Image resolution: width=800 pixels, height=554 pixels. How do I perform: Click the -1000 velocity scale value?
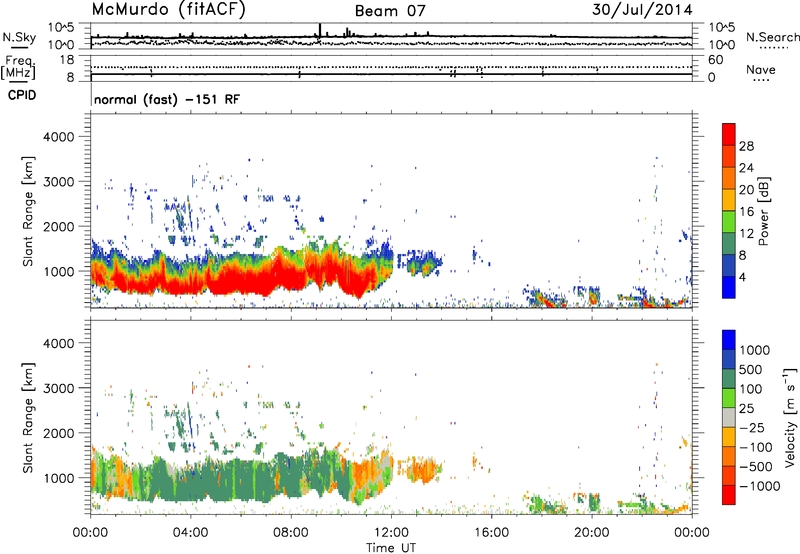point(760,486)
